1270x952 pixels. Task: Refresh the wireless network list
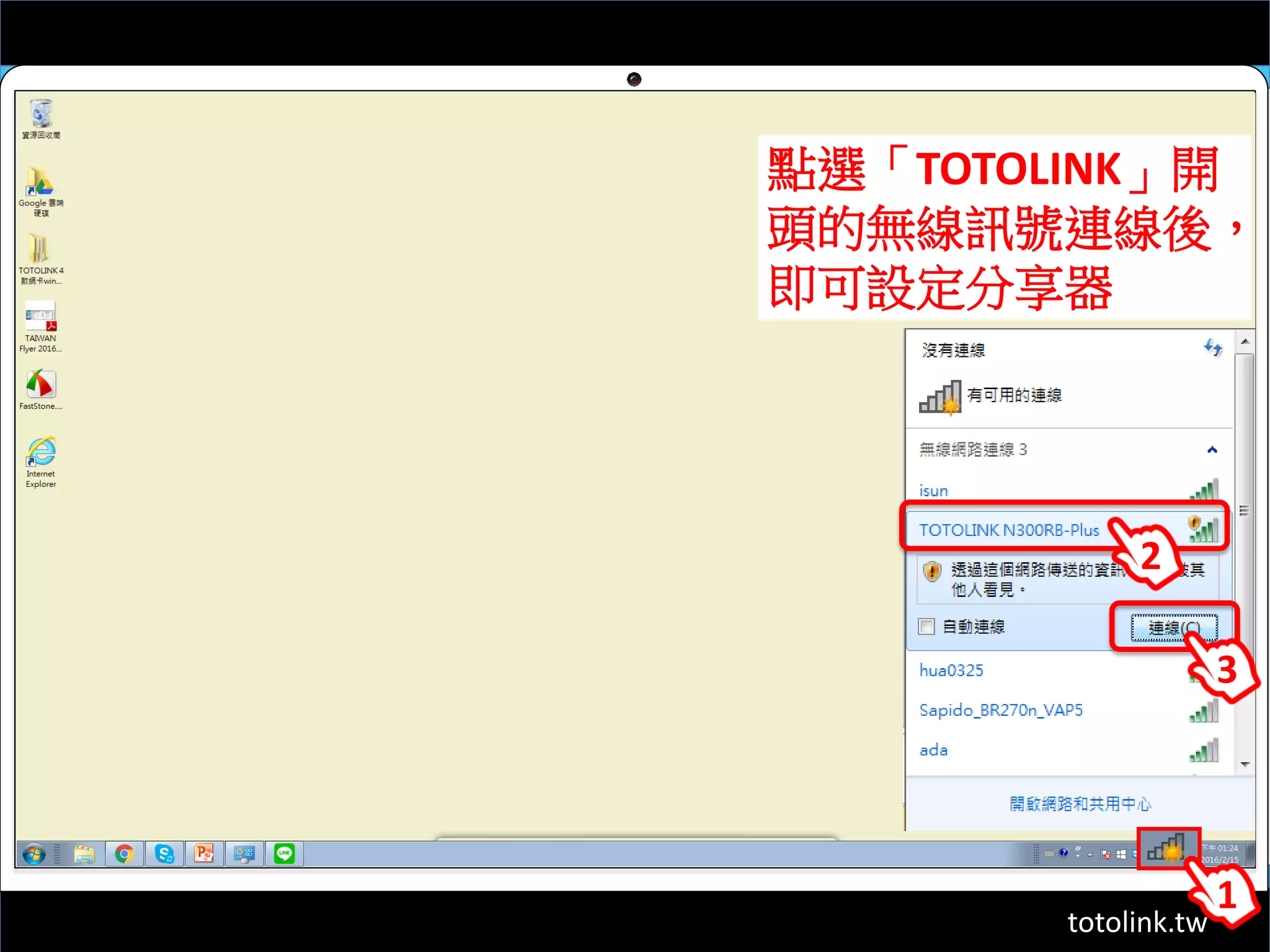(1212, 348)
